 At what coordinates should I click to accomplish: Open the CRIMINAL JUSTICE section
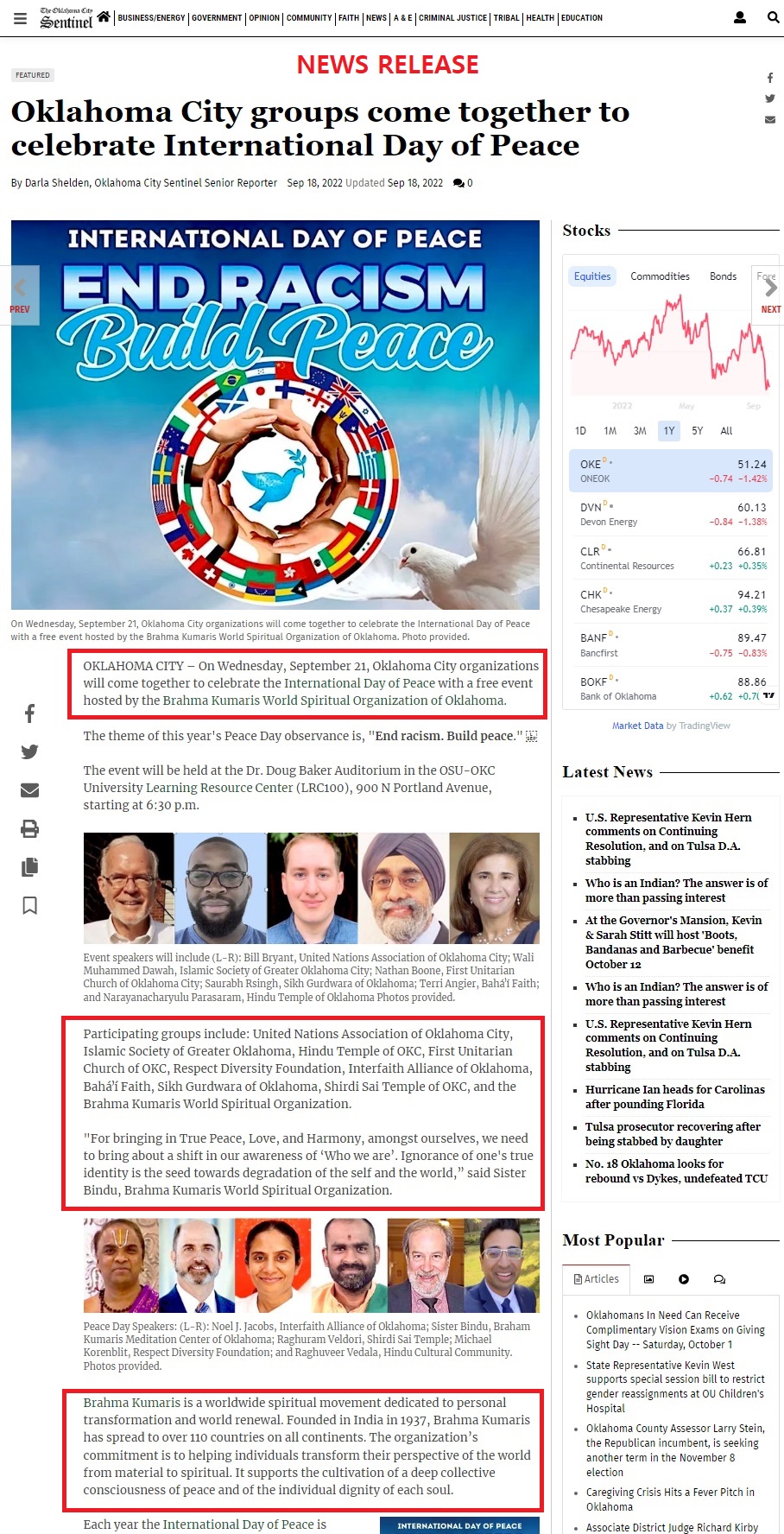pyautogui.click(x=453, y=17)
